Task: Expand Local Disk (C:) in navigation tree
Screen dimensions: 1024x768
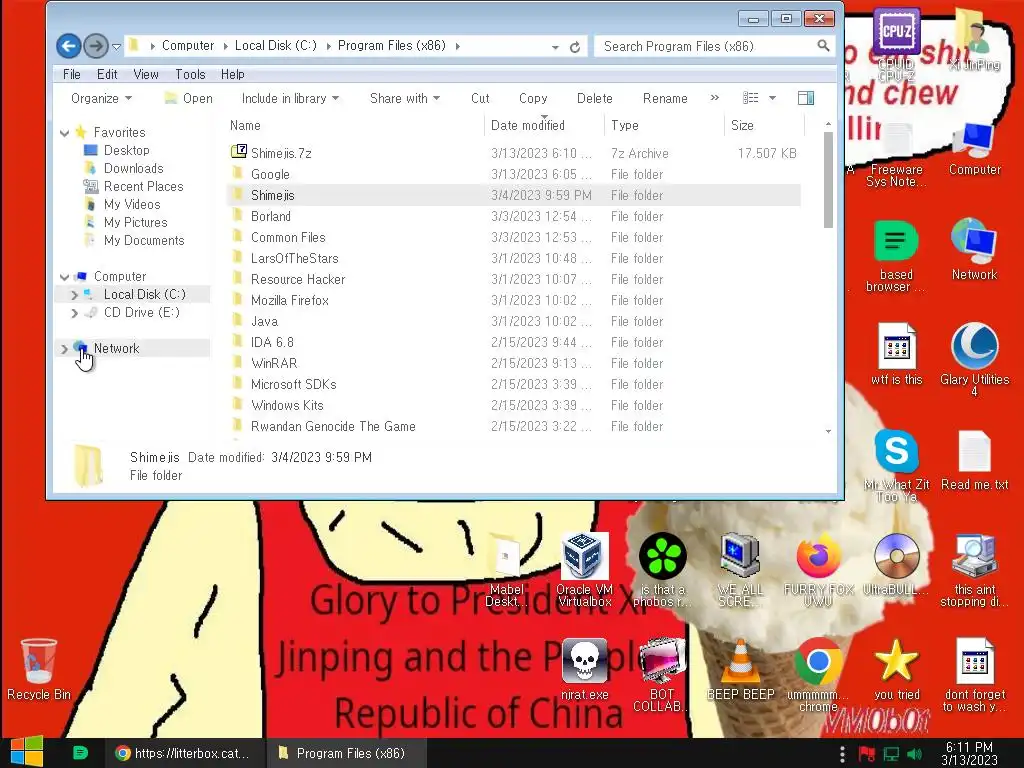Action: click(x=74, y=295)
